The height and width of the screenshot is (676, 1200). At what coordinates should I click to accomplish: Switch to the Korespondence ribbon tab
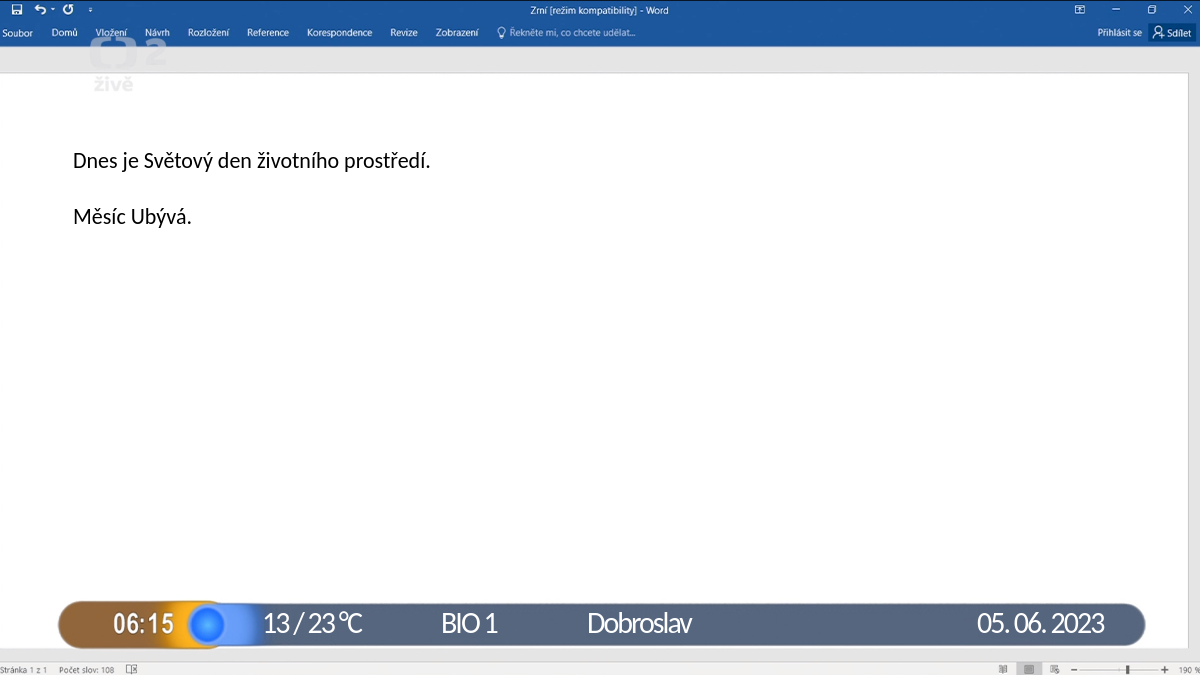[339, 33]
